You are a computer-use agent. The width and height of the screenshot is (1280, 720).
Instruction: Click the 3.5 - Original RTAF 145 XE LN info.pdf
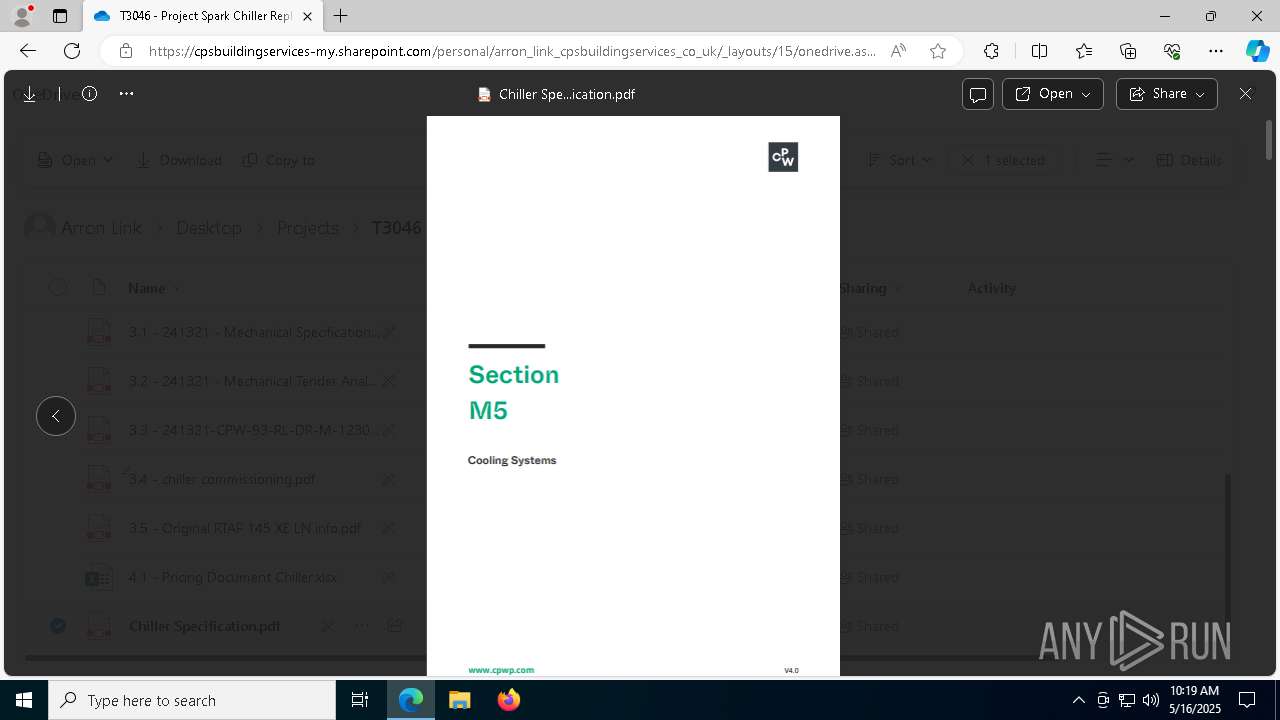pyautogui.click(x=244, y=528)
